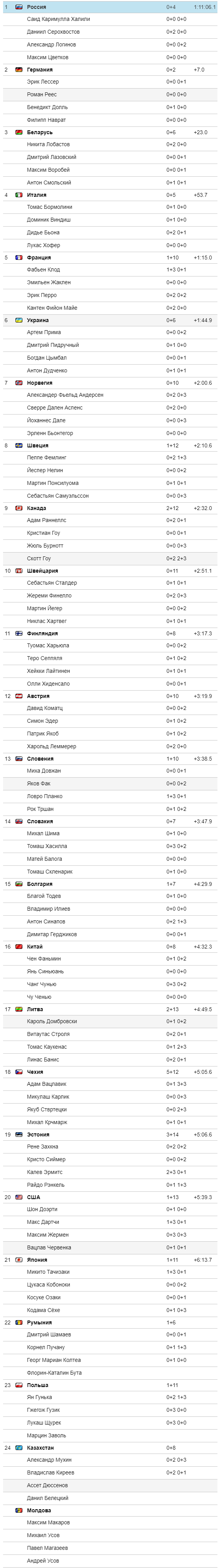Open the Норвегия team row
The width and height of the screenshot is (219, 1568).
pyautogui.click(x=110, y=383)
